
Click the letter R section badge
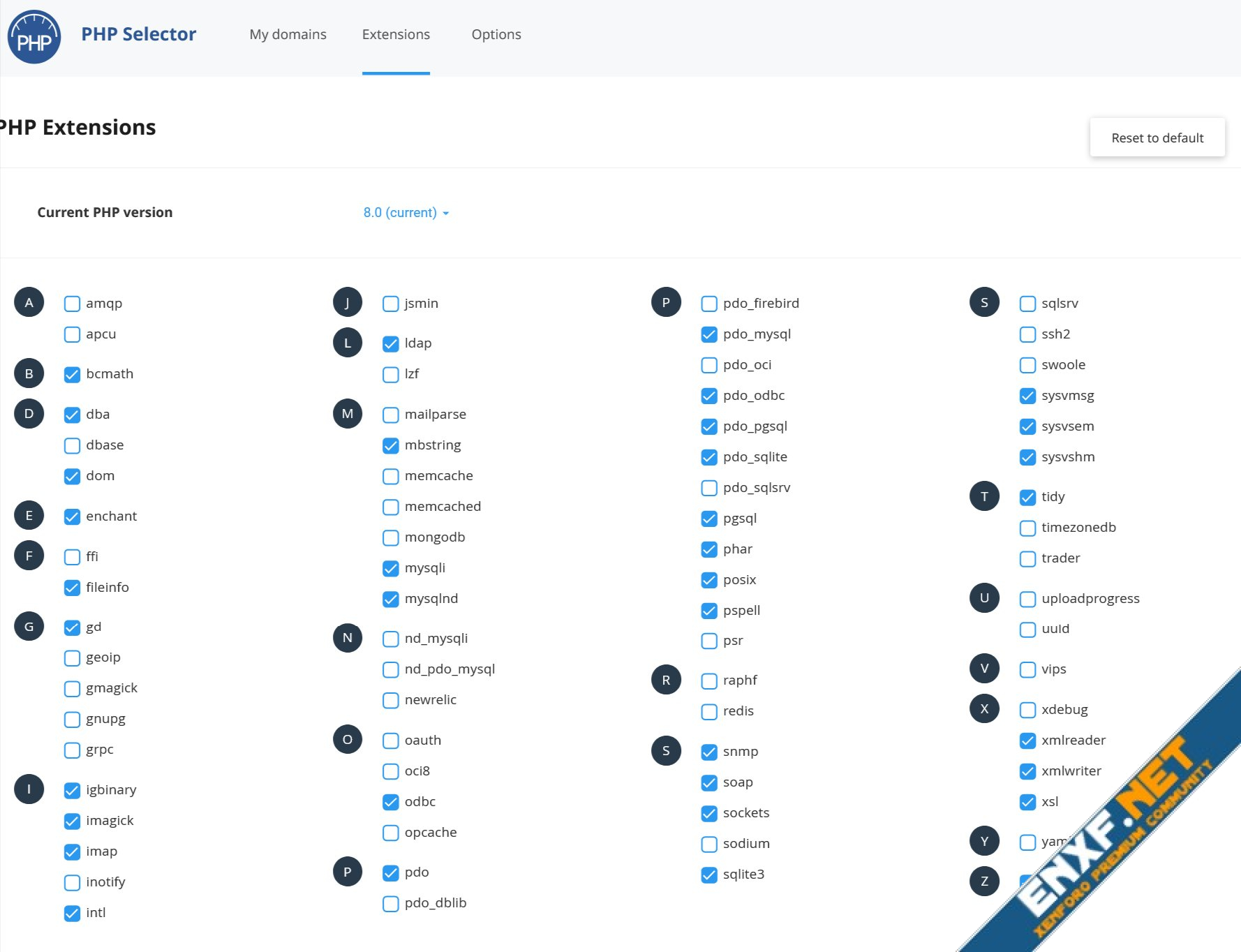[x=666, y=680]
